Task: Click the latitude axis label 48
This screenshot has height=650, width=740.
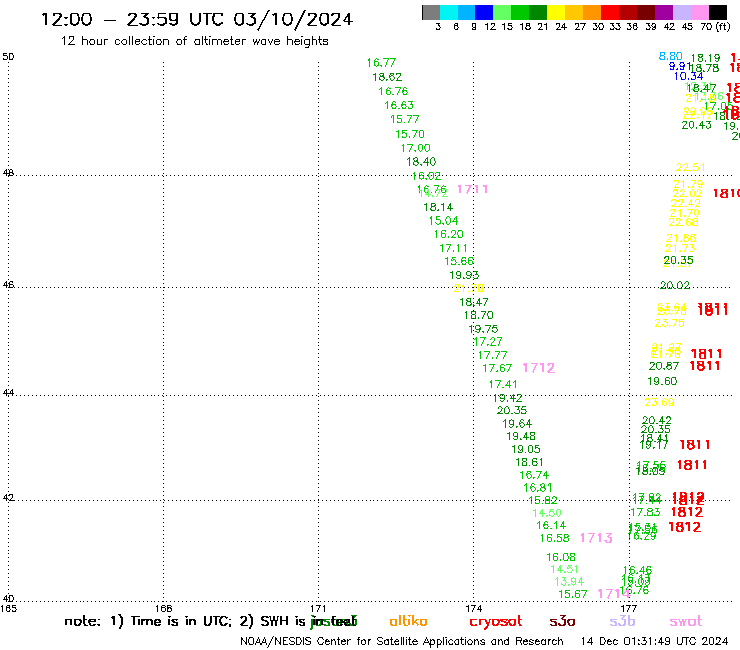Action: click(x=8, y=173)
